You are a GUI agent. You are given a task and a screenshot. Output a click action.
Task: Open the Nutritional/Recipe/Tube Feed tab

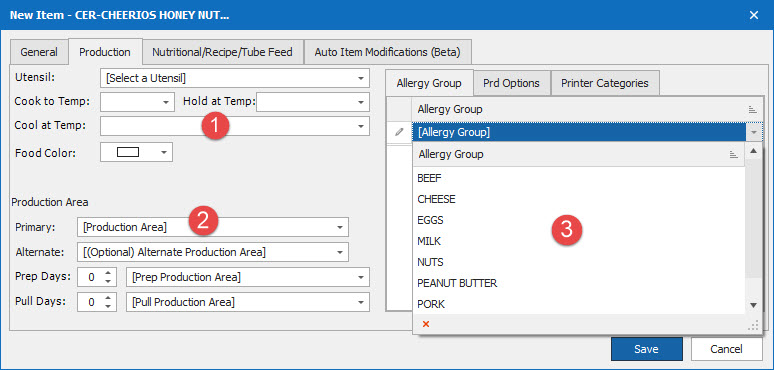222,52
